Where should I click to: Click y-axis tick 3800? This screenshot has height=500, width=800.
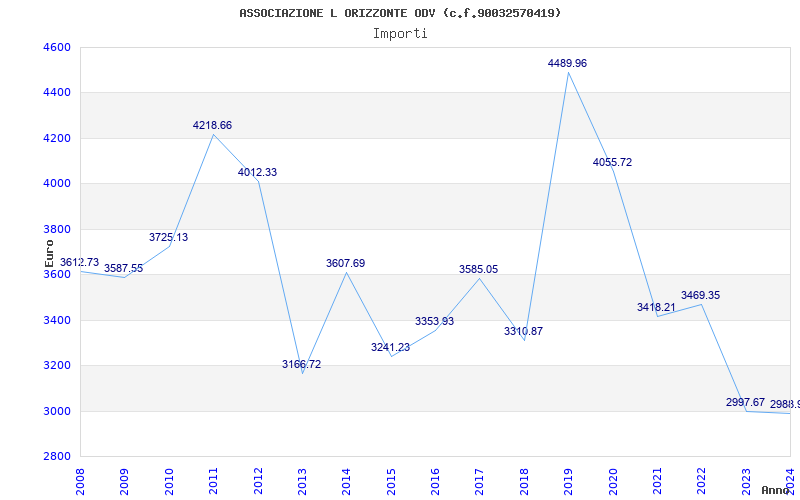57,229
